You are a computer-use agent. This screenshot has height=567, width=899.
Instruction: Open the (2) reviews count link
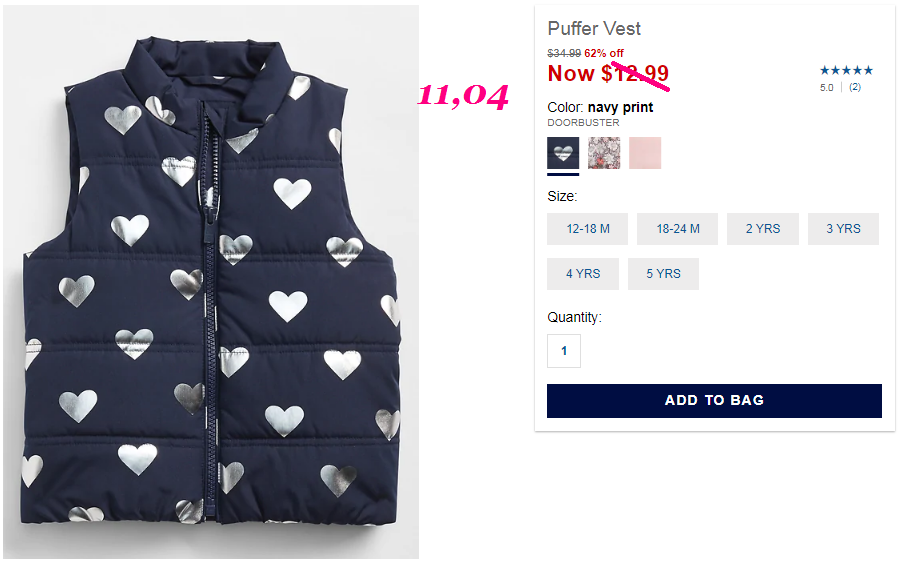tap(855, 87)
